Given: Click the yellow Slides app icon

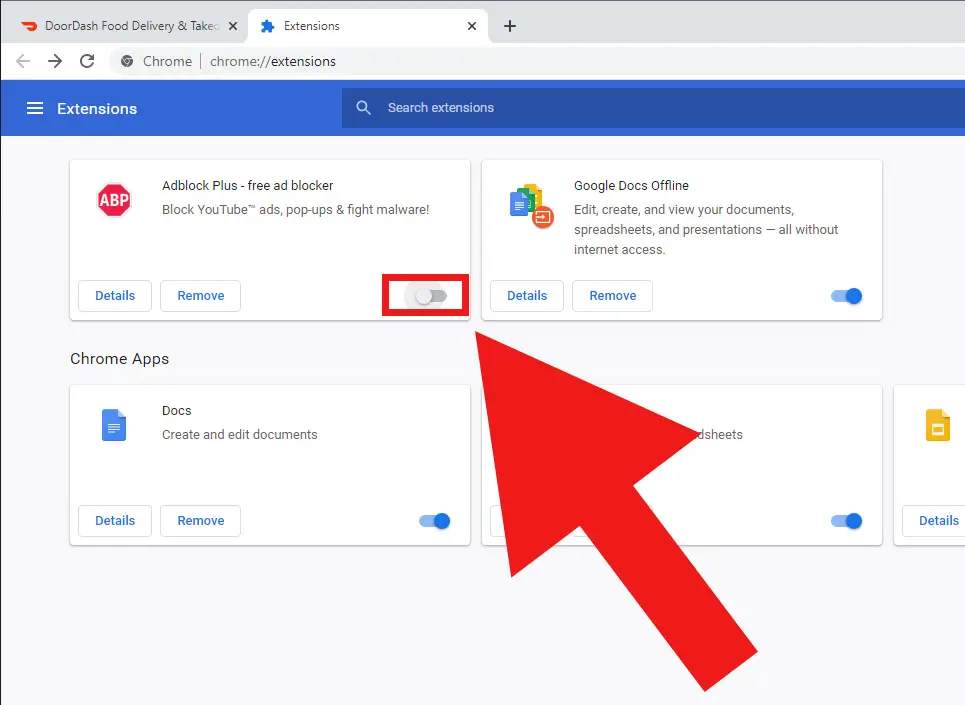Looking at the screenshot, I should tap(938, 425).
